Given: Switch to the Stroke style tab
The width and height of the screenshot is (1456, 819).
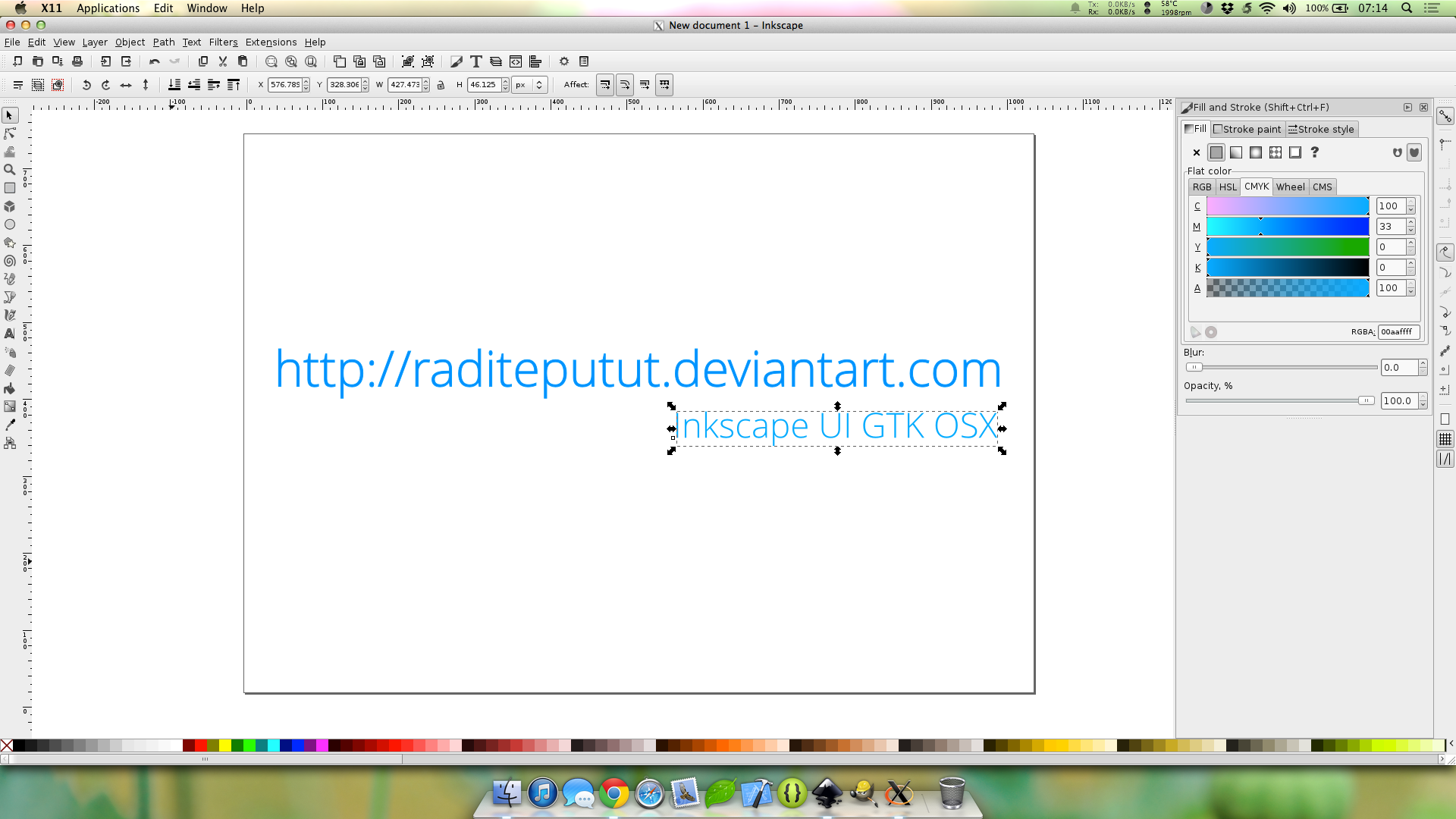Looking at the screenshot, I should tap(1321, 129).
